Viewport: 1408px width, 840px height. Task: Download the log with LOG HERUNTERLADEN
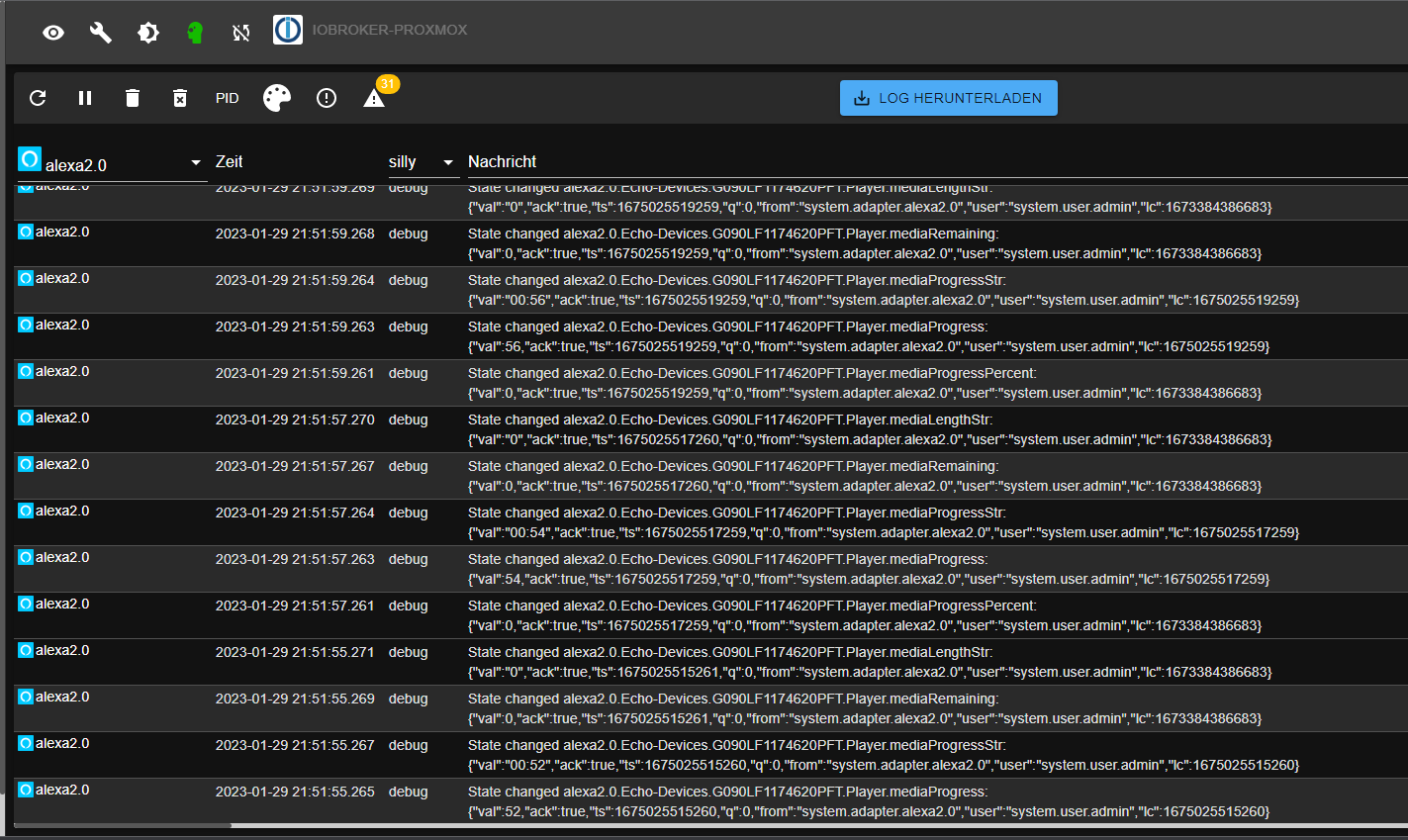point(949,98)
